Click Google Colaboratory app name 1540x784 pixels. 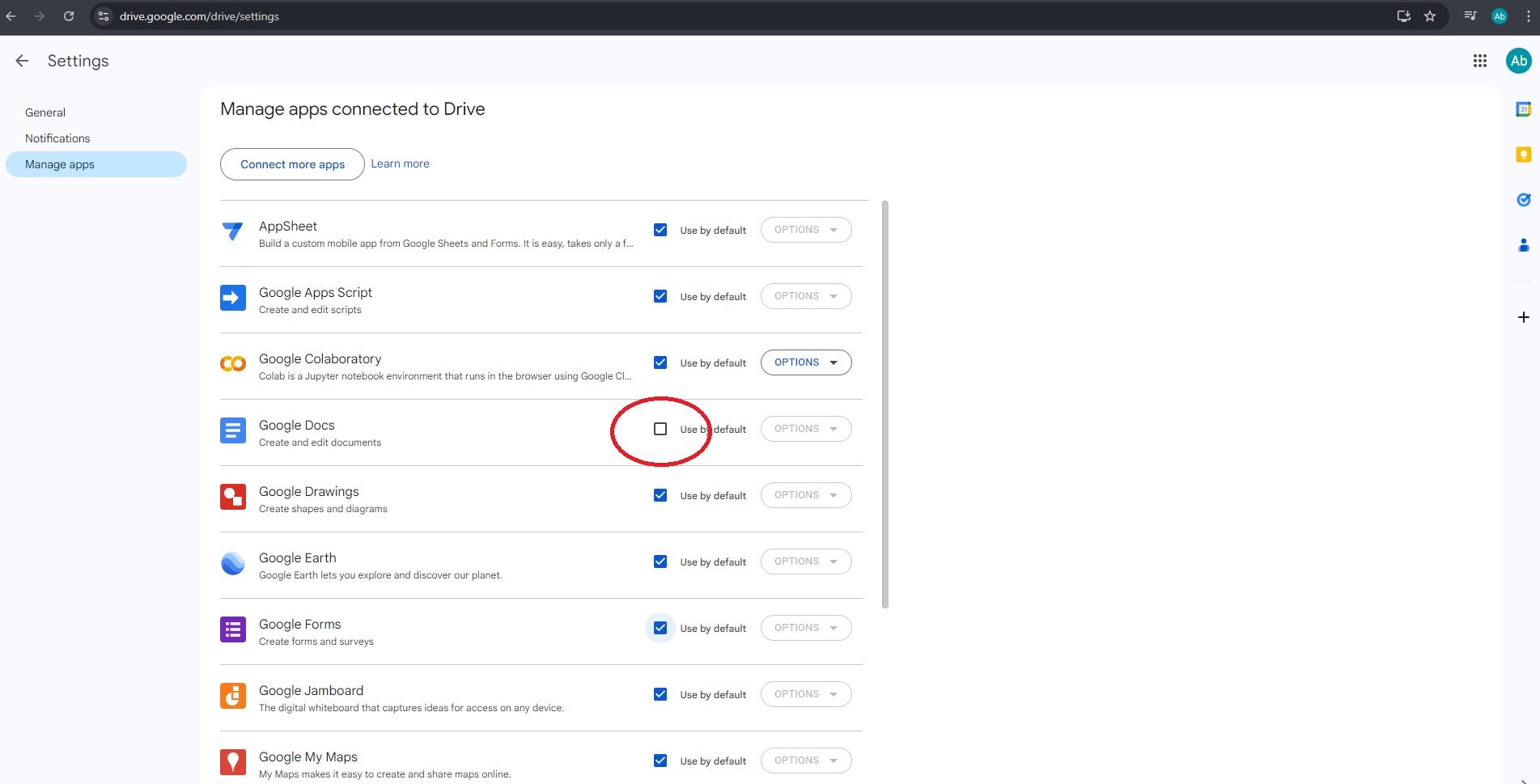coord(320,358)
